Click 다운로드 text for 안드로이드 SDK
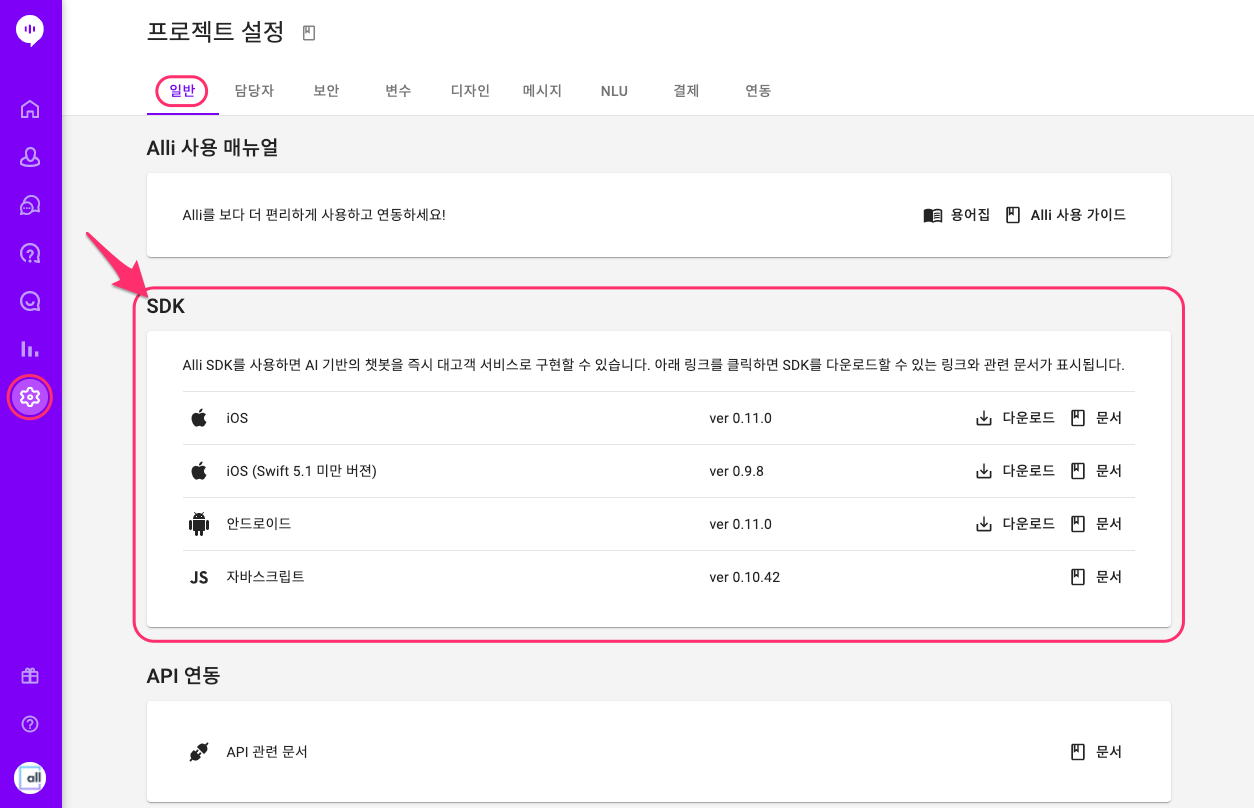 point(1028,524)
